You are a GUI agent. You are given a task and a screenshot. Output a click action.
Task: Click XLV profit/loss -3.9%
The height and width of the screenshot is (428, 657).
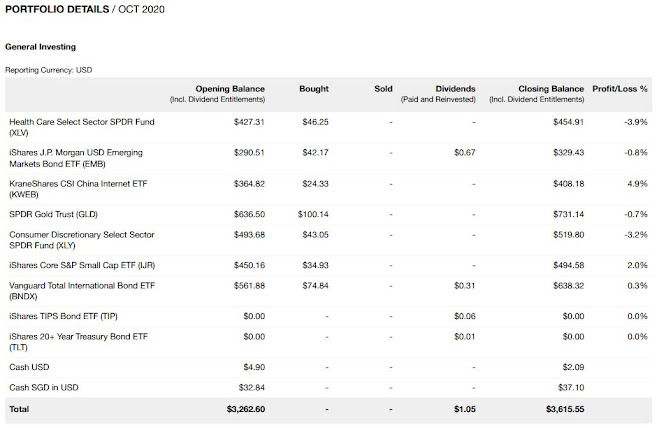(636, 122)
